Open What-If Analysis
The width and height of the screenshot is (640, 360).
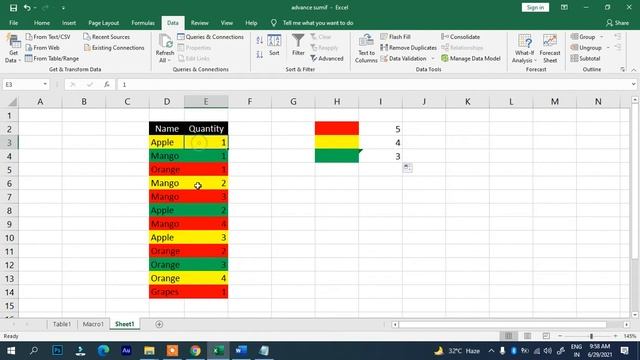click(x=524, y=49)
